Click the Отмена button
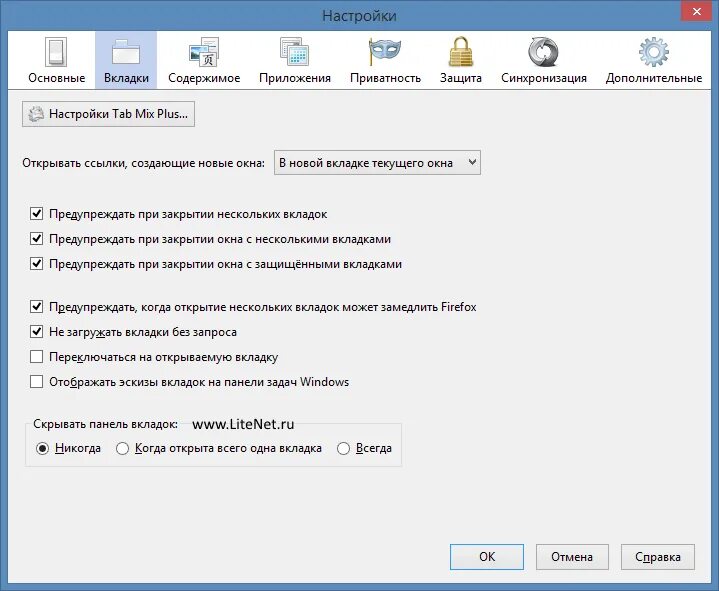Screen dimensions: 719x591 pos(572,557)
